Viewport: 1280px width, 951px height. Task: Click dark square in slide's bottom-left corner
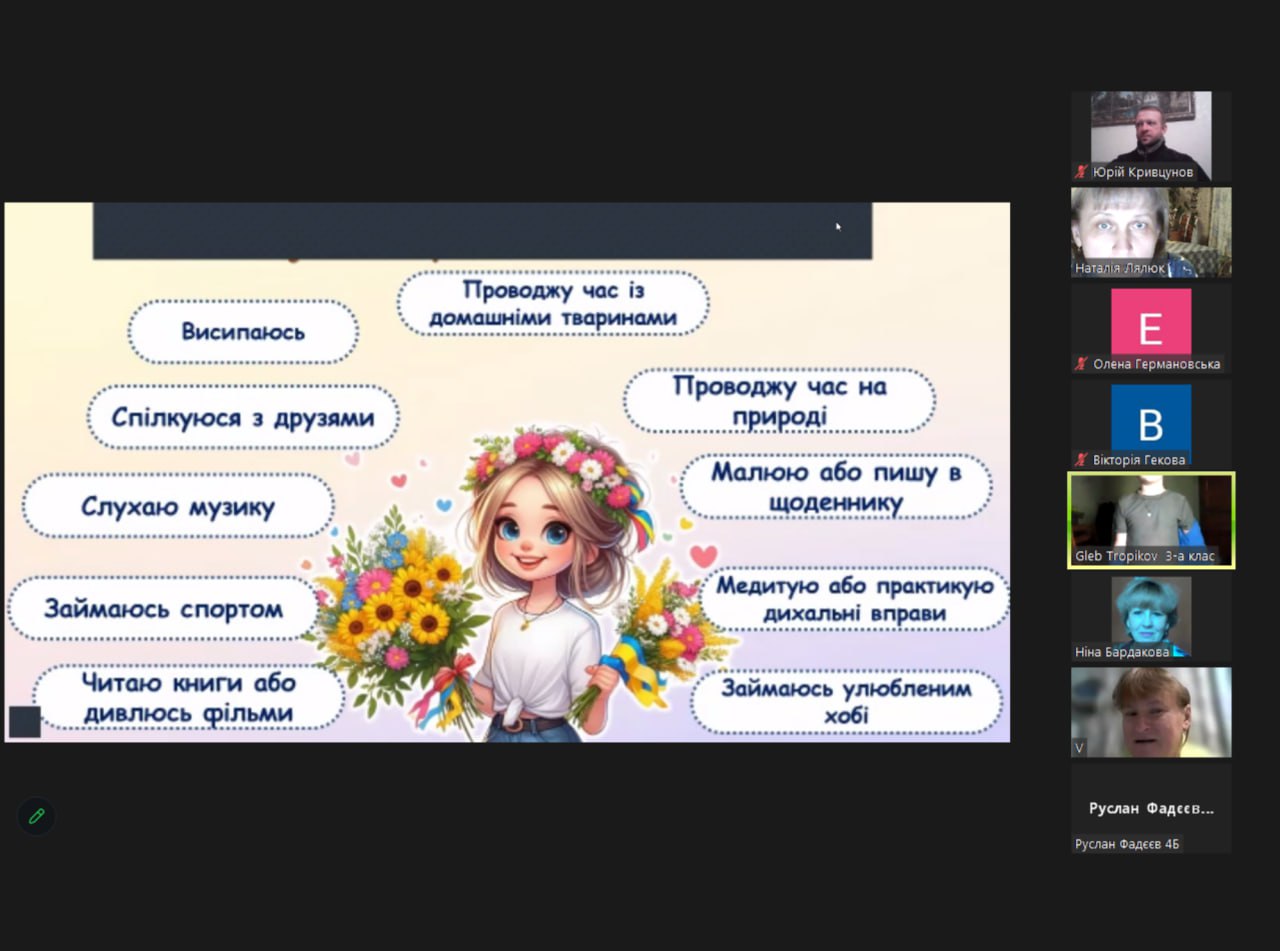25,721
